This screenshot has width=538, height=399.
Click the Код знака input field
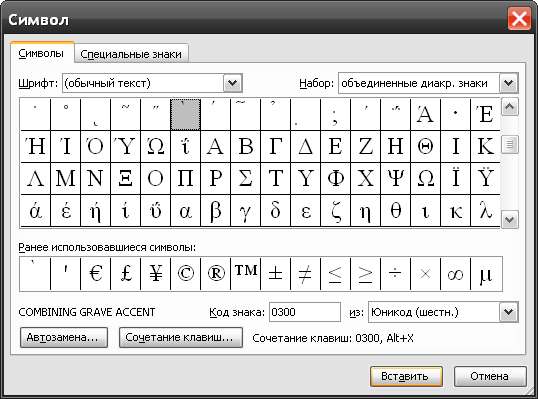click(x=305, y=312)
